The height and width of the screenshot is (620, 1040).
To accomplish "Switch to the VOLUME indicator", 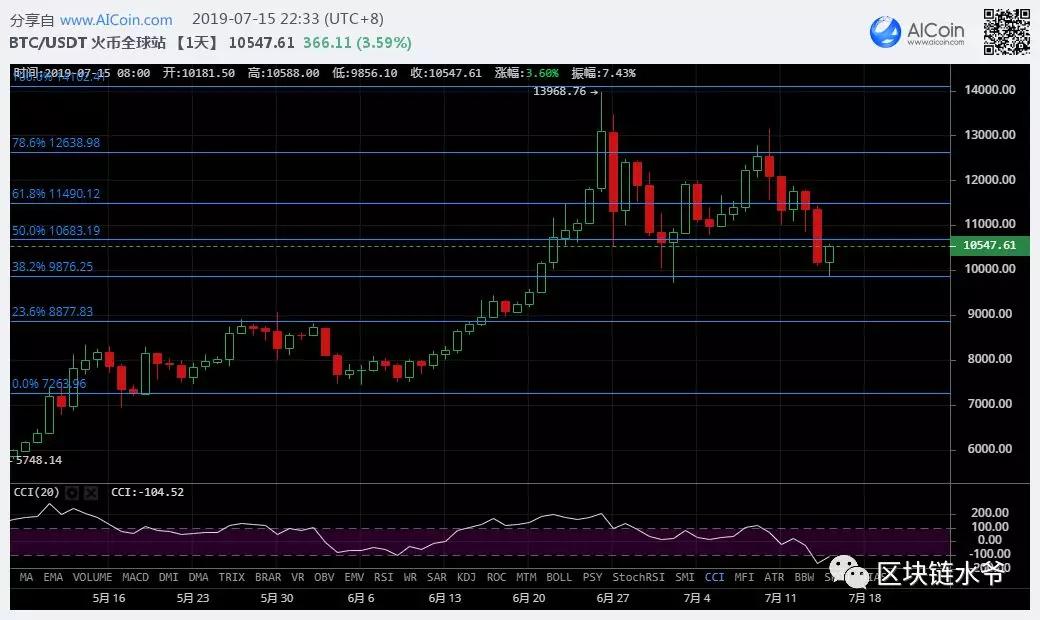I will coord(92,577).
